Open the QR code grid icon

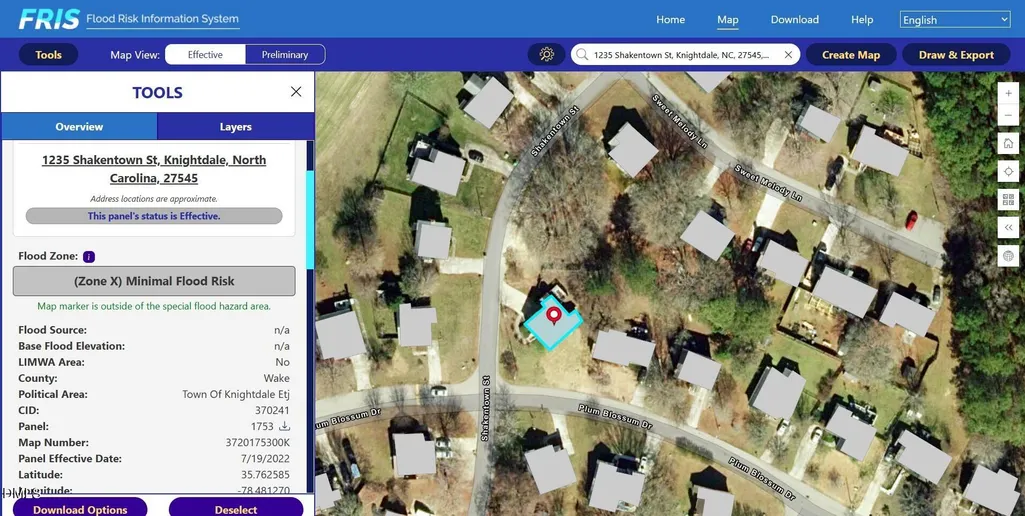(x=1008, y=199)
